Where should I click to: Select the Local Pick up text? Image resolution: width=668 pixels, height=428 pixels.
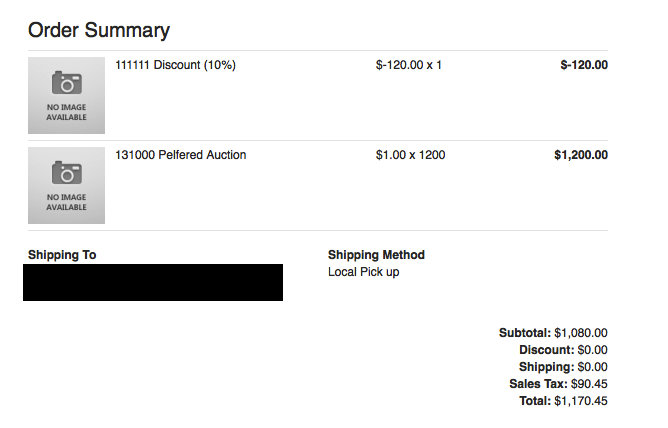363,272
